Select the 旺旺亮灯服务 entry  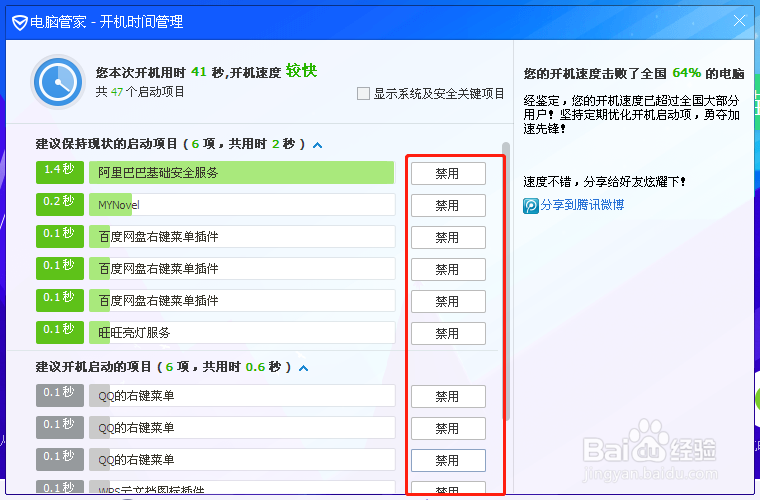click(x=242, y=332)
